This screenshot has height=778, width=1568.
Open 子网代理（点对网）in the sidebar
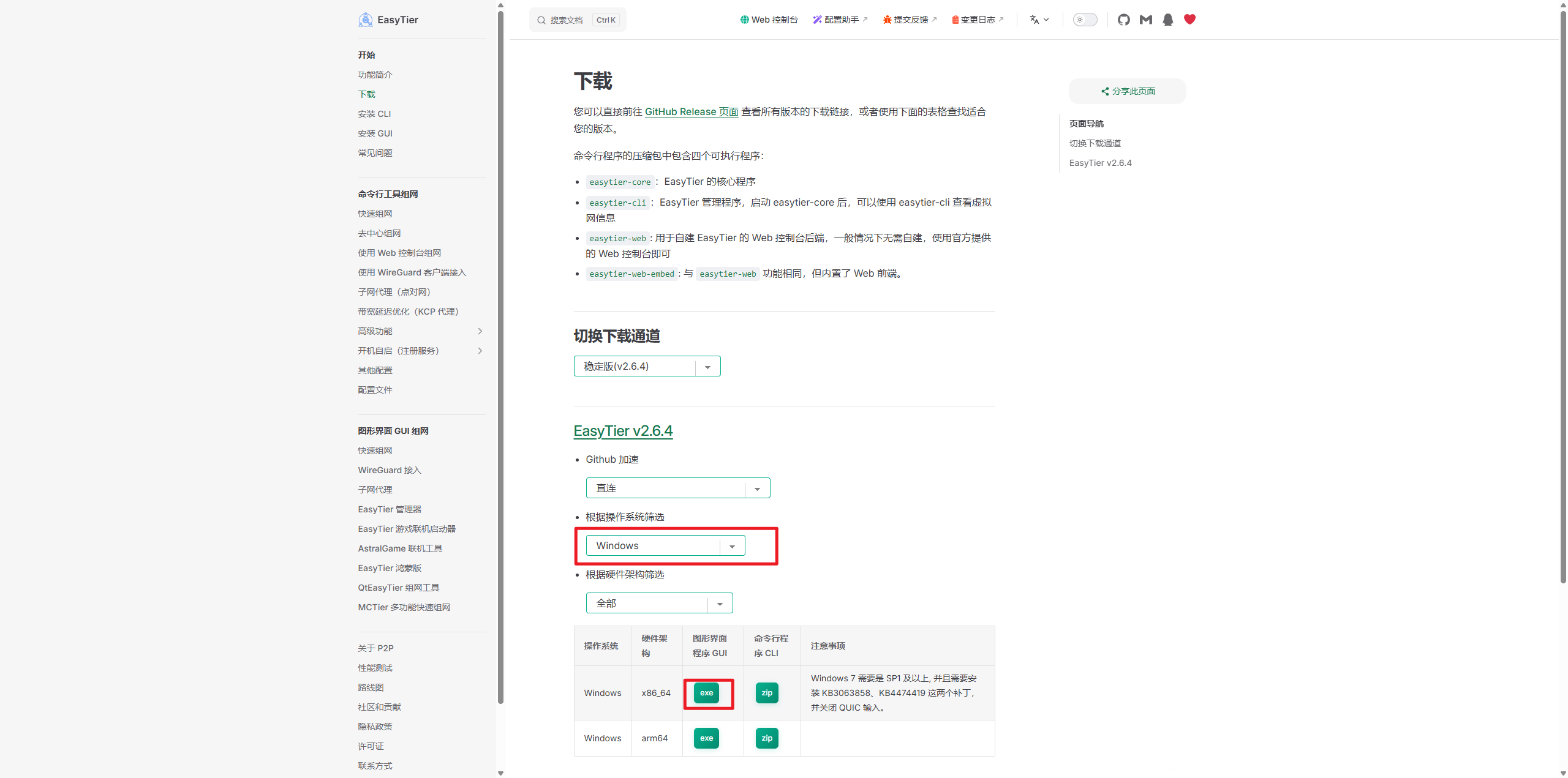[x=394, y=292]
